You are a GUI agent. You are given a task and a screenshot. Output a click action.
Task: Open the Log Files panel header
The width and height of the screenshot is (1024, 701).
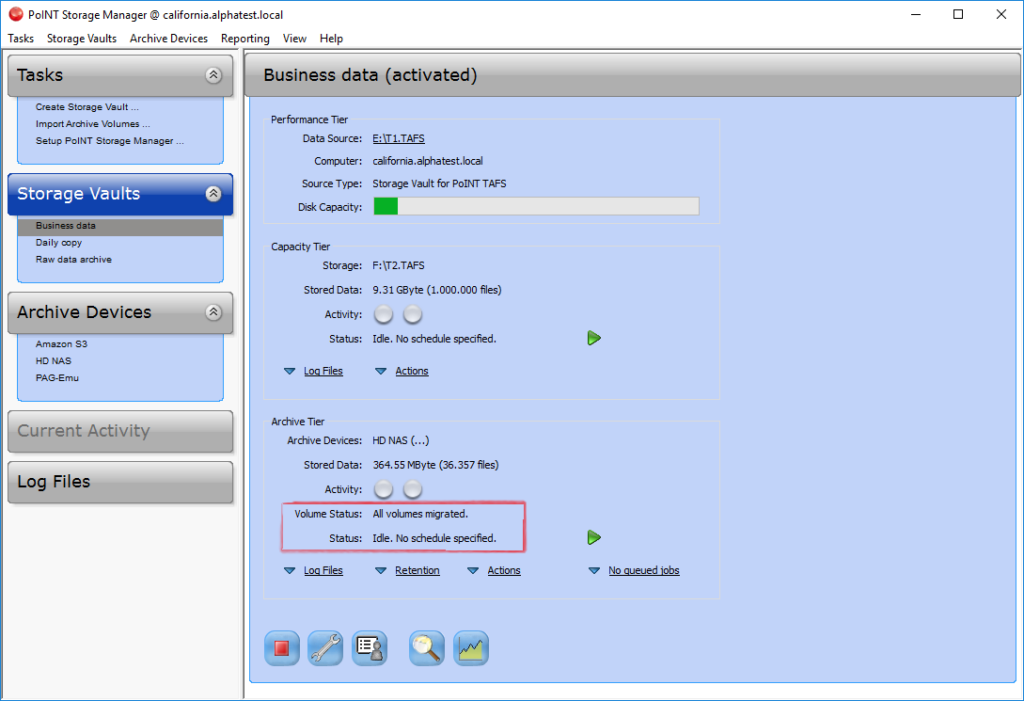coord(120,482)
